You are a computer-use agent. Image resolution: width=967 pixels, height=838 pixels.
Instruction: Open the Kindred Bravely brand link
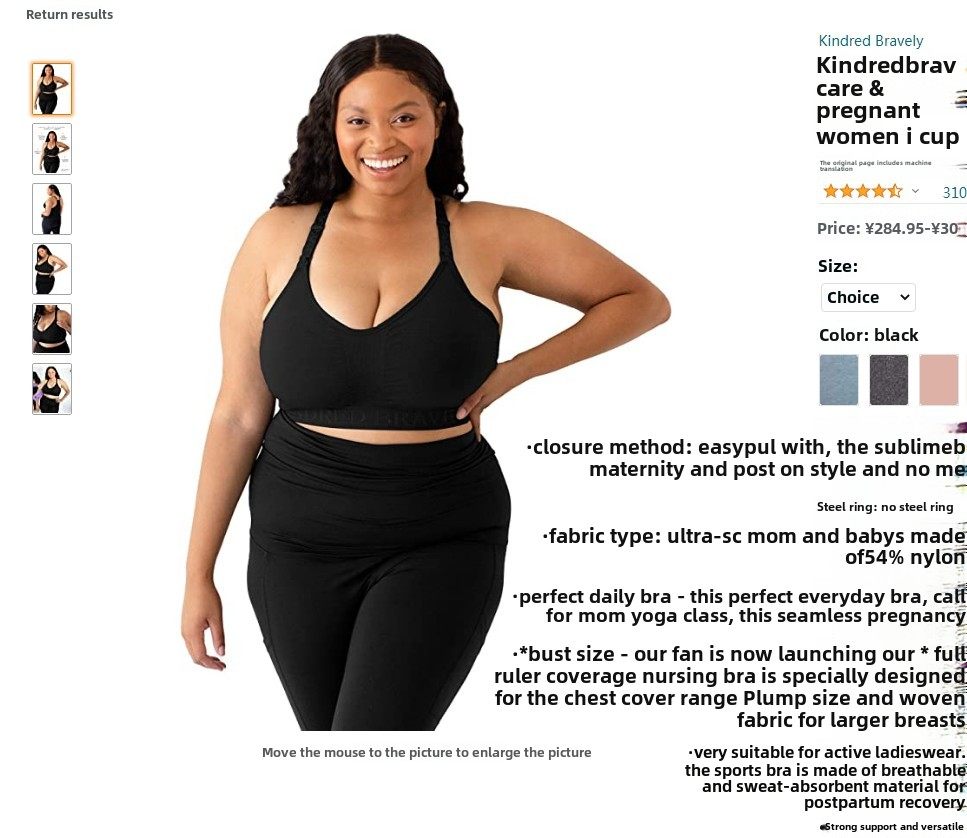click(x=871, y=41)
